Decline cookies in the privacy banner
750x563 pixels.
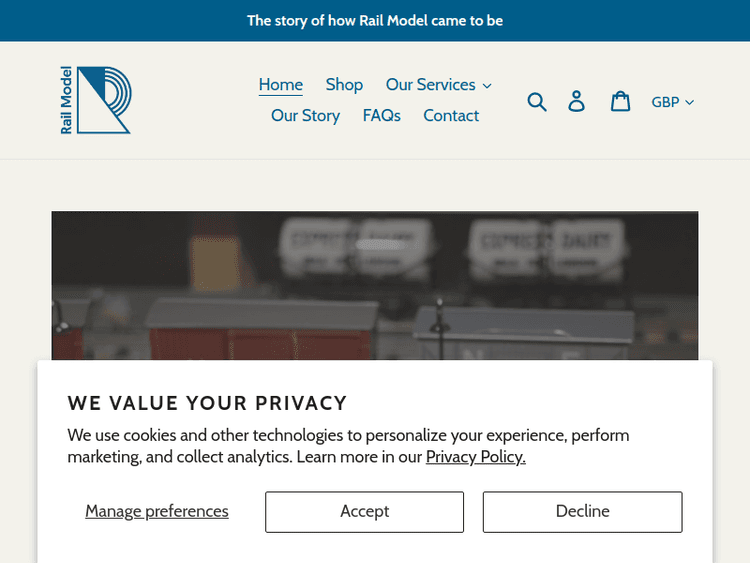[582, 512]
